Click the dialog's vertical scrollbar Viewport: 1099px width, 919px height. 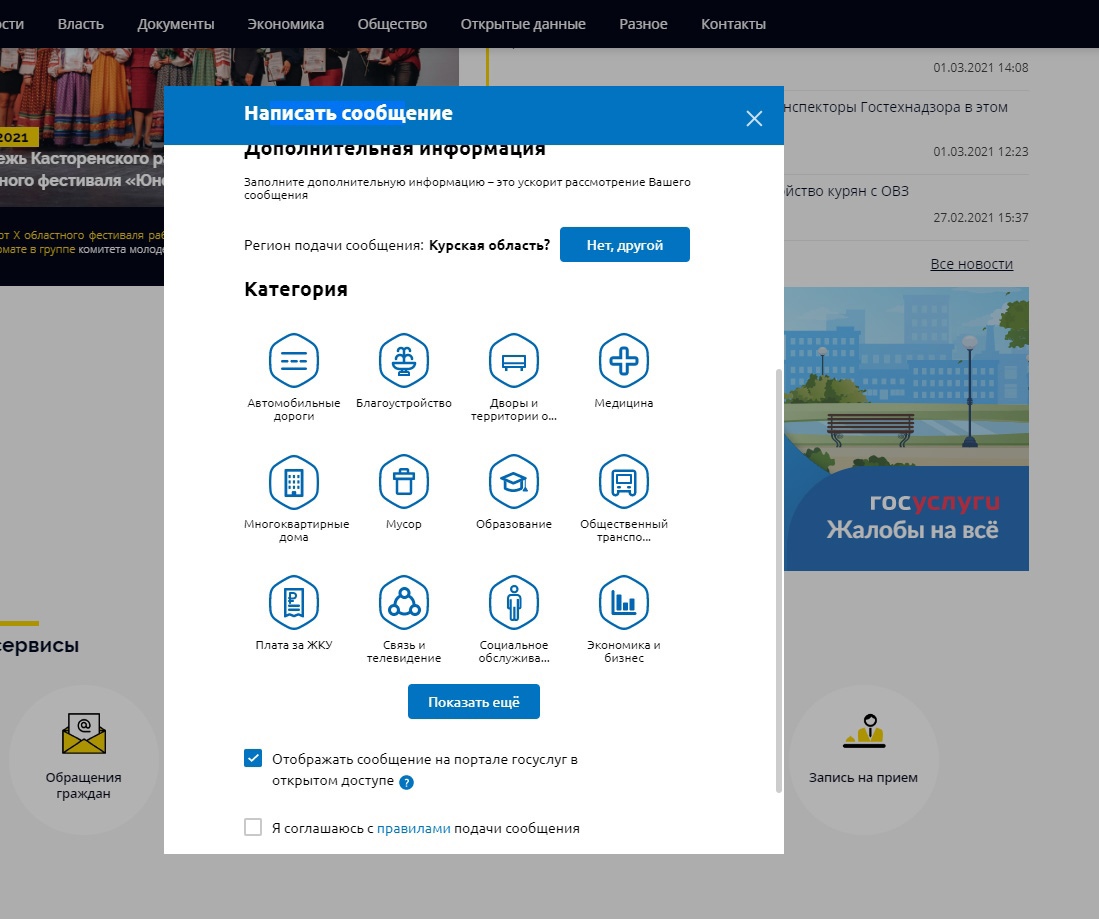point(778,580)
